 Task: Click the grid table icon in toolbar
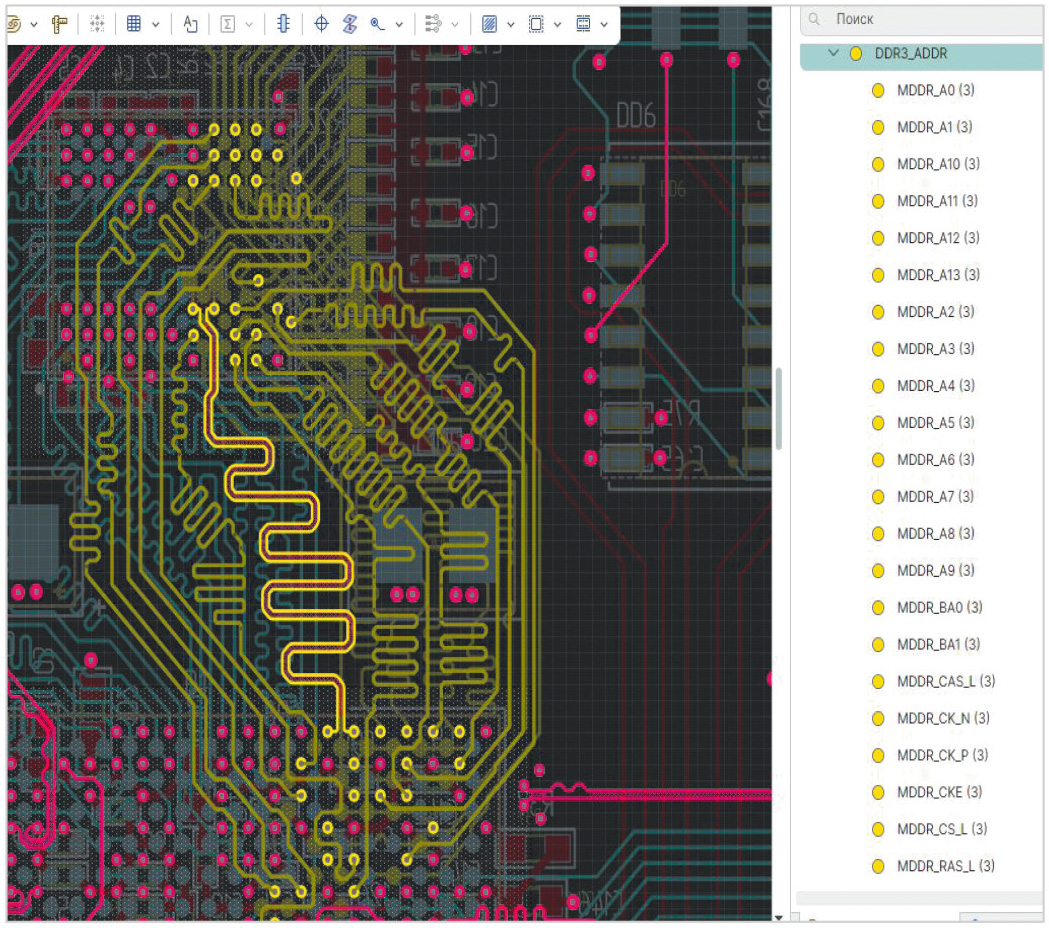click(x=133, y=24)
